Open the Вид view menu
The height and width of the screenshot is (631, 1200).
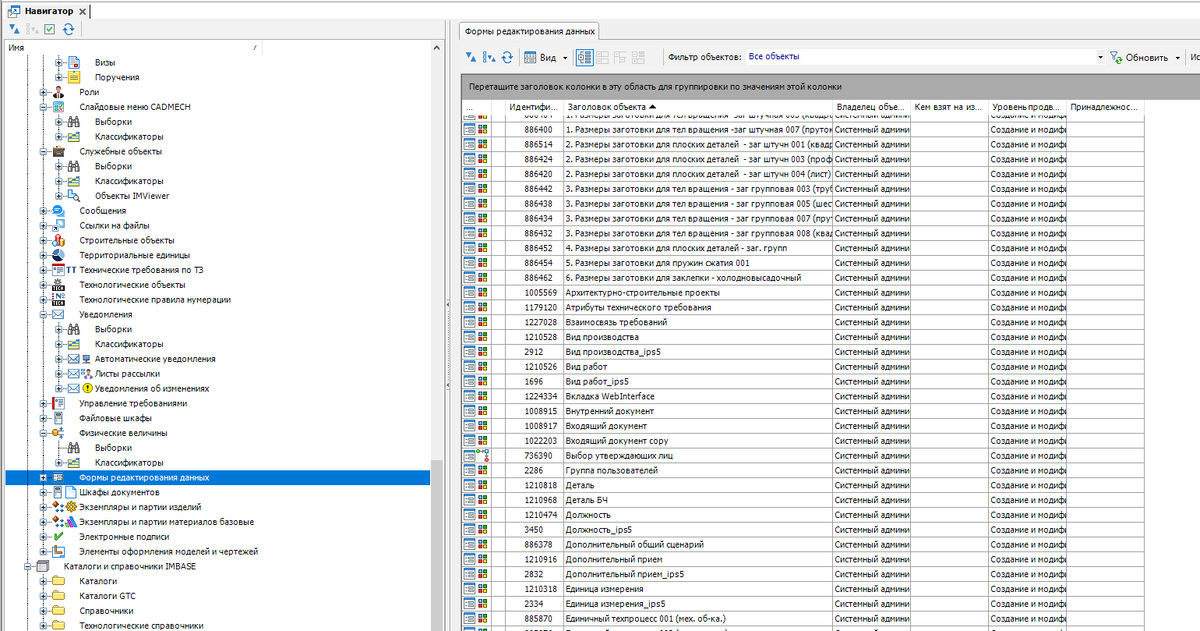click(545, 57)
